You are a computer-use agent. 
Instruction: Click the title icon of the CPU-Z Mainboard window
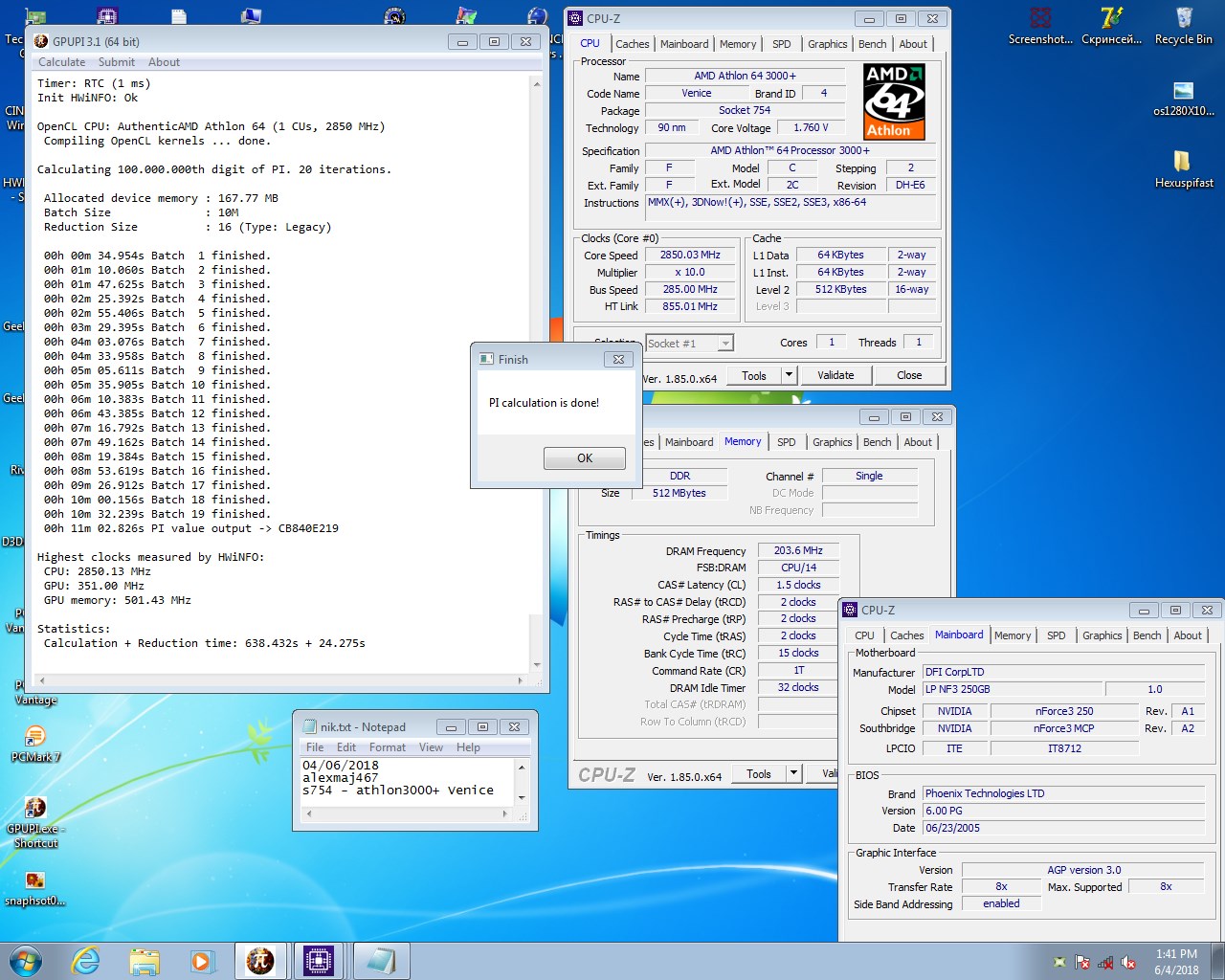point(850,610)
